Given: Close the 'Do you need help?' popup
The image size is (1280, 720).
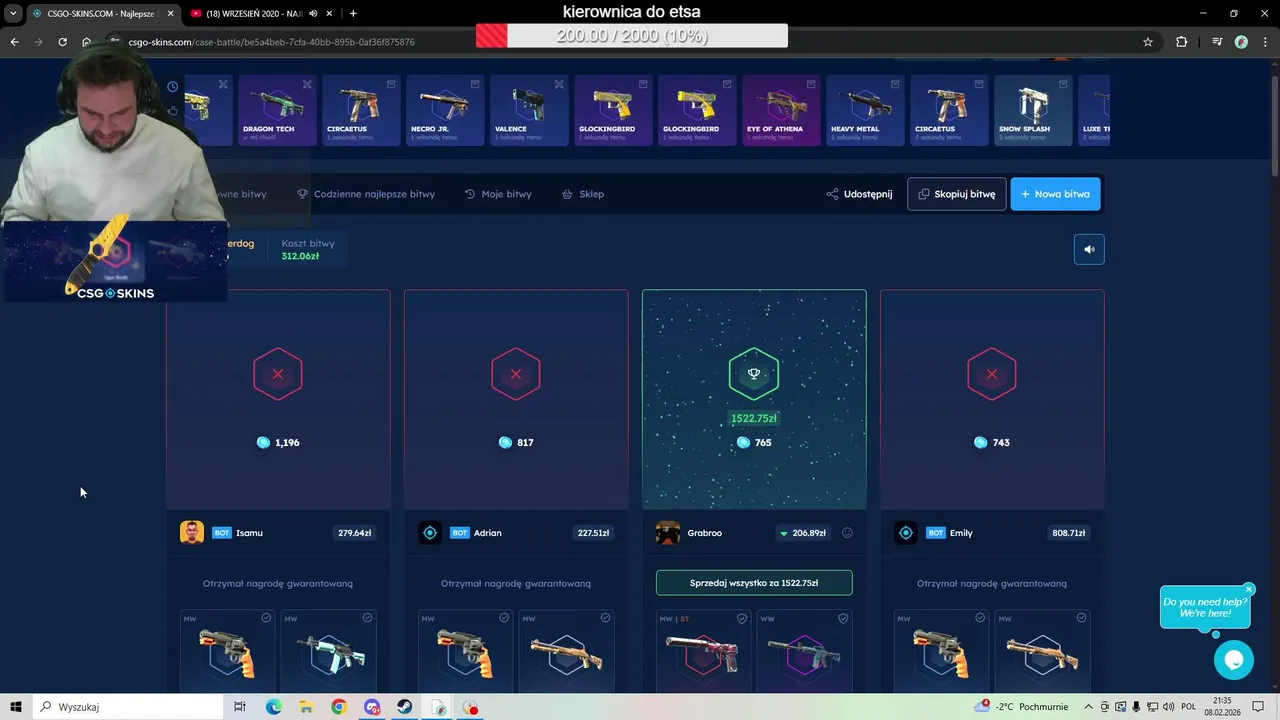Looking at the screenshot, I should point(1248,589).
